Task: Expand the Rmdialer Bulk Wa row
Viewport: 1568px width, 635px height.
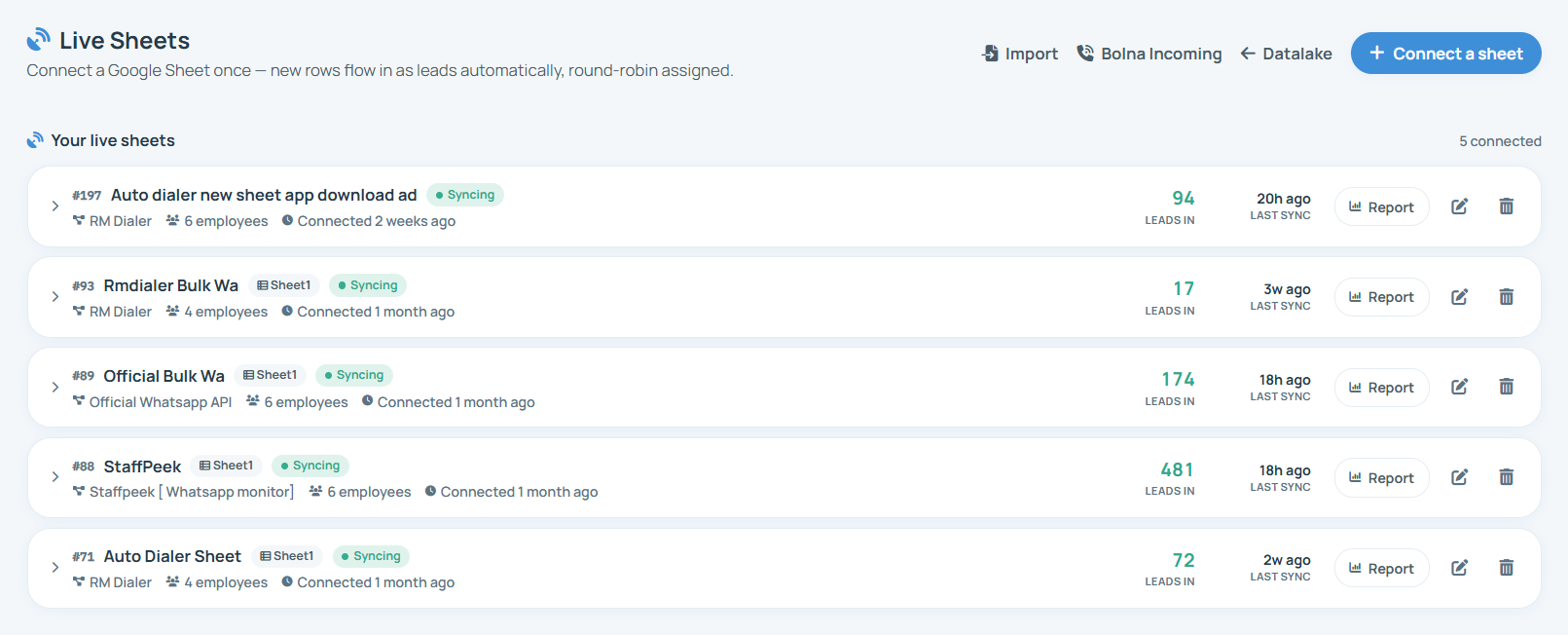Action: (x=55, y=297)
